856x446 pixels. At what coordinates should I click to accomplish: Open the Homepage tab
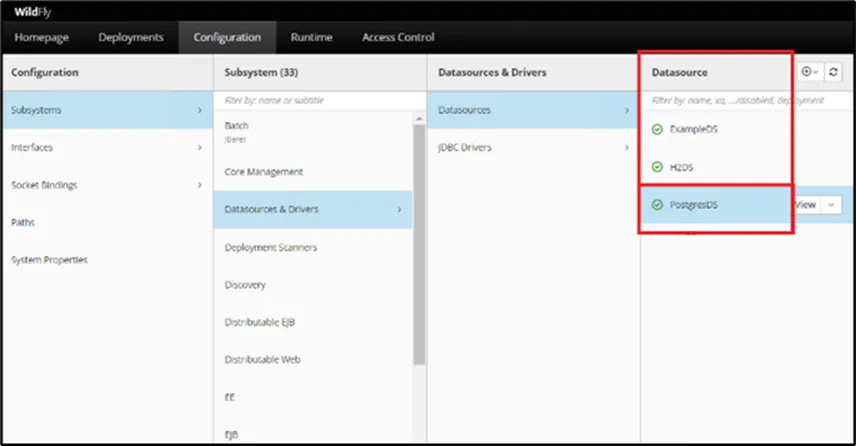[41, 38]
